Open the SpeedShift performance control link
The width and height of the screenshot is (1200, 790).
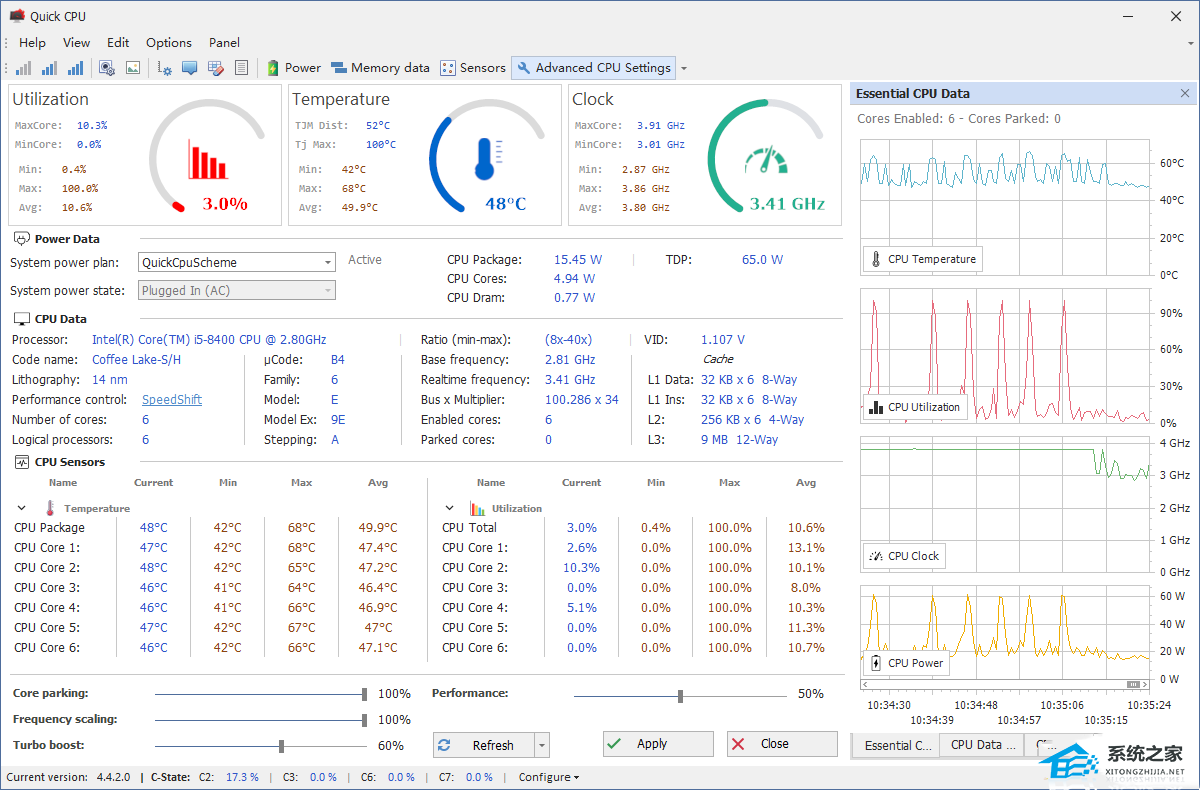click(x=172, y=399)
